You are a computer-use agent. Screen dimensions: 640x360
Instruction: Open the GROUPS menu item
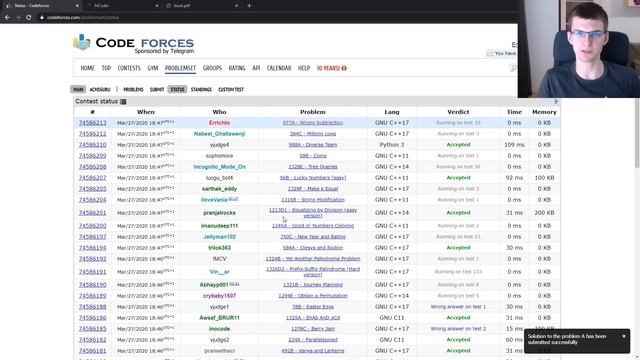coord(212,68)
